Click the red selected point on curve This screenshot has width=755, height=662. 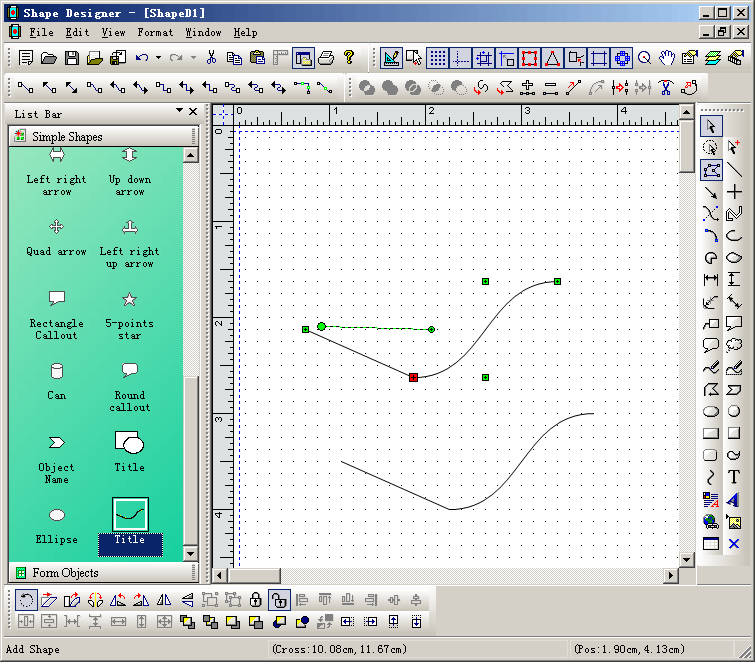pyautogui.click(x=413, y=377)
